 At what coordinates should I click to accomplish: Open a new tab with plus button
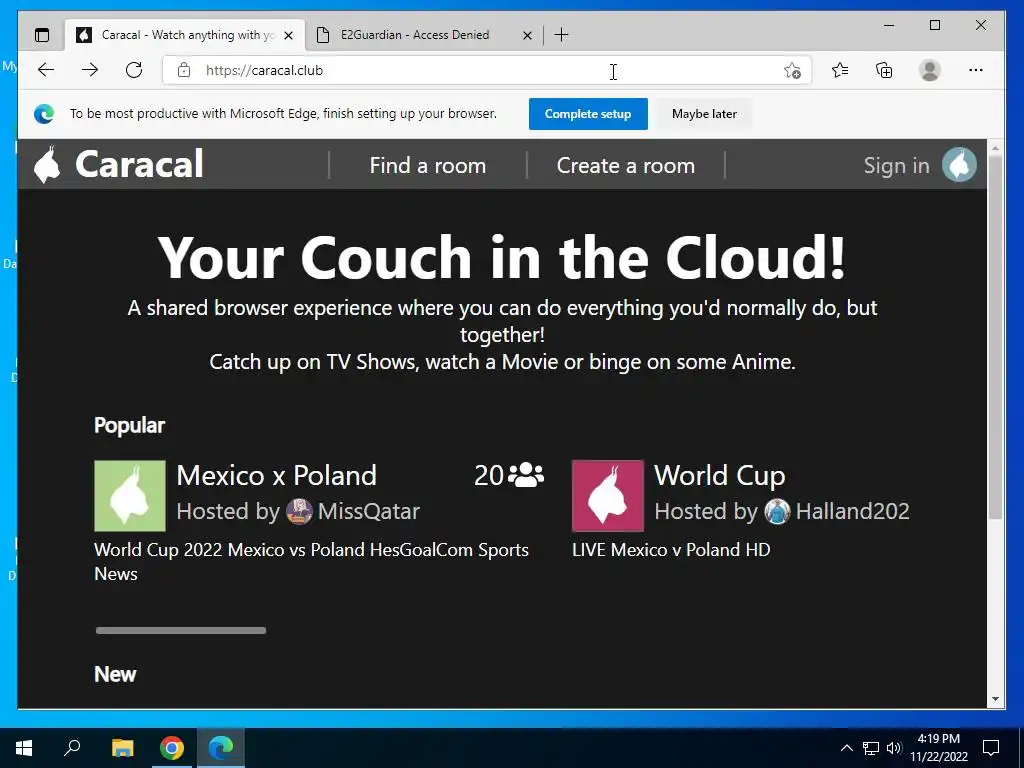561,35
